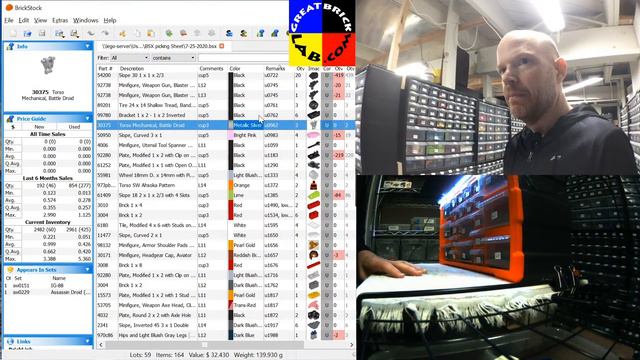Click the part image in Slope 30 row
The width and height of the screenshot is (640, 360).
(313, 76)
